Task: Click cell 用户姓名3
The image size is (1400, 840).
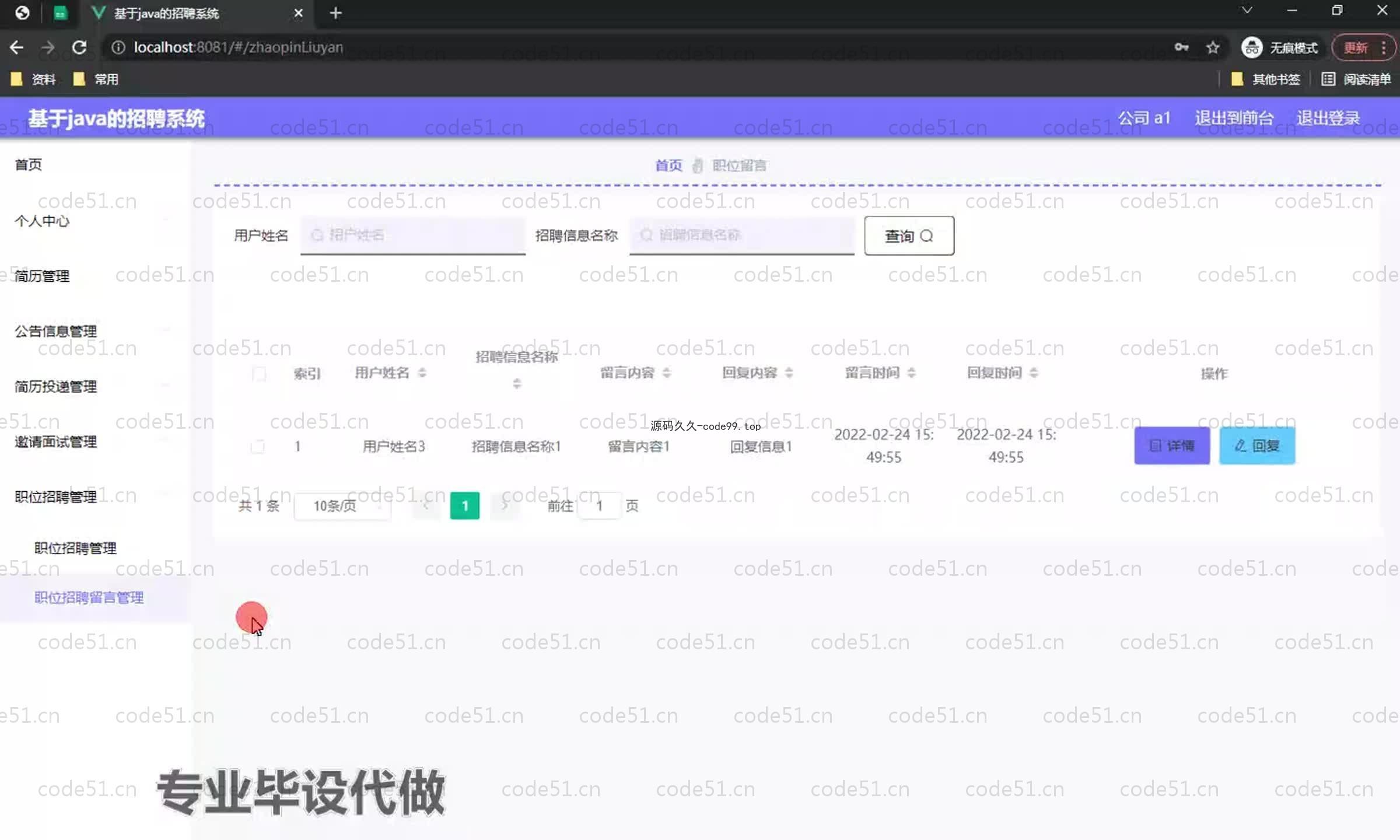Action: pos(394,447)
